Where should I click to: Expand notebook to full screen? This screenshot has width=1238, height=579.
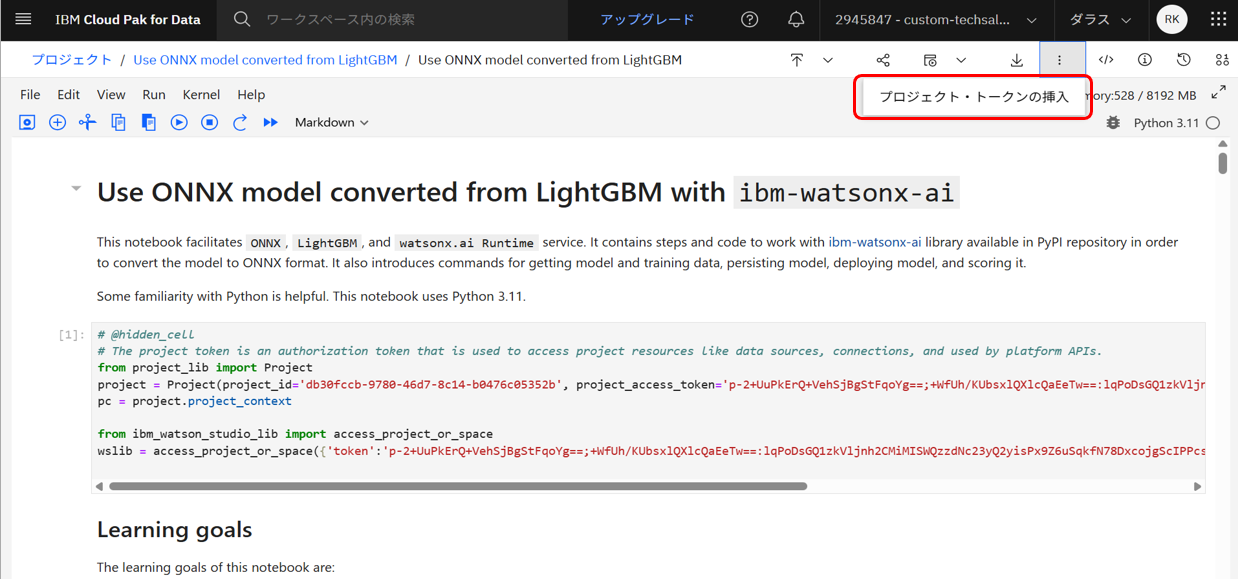coord(1218,93)
